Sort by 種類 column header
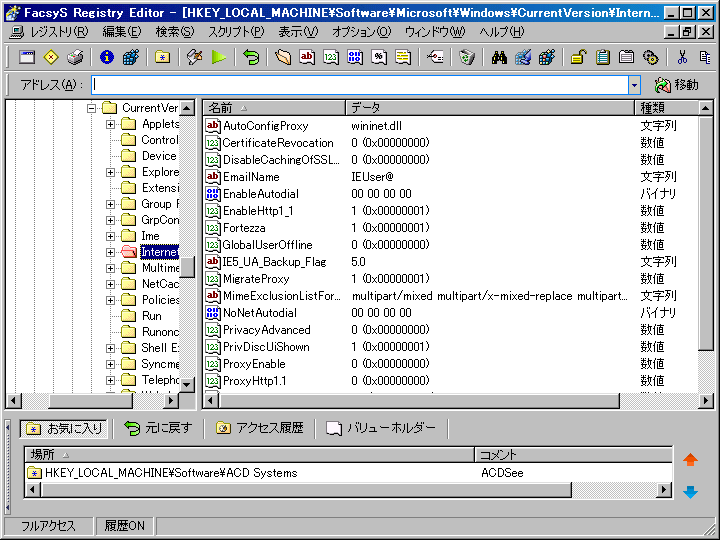The height and width of the screenshot is (540, 720). pyautogui.click(x=667, y=108)
